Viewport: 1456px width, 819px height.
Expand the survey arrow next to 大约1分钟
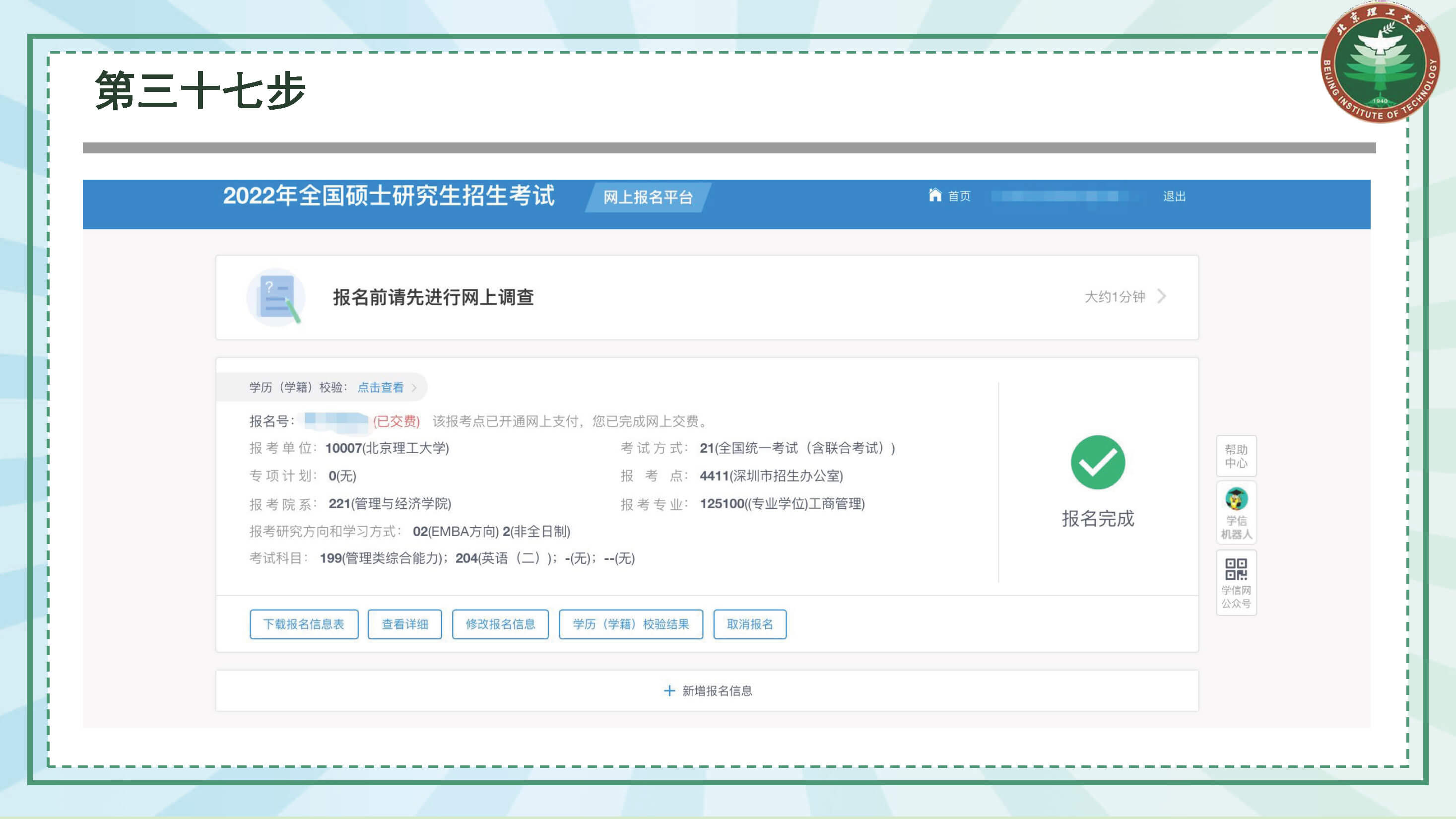pos(1162,296)
